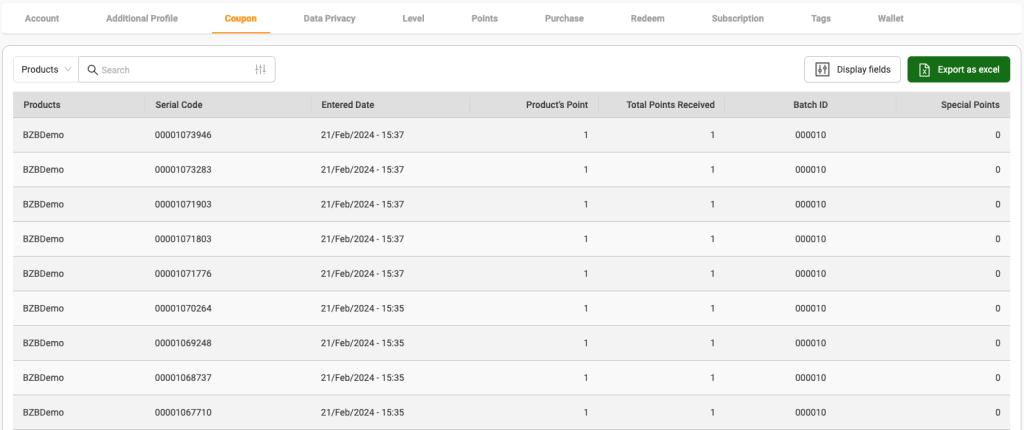Screen dimensions: 1024x430
Task: Open search filter options slider icon
Action: tap(261, 70)
